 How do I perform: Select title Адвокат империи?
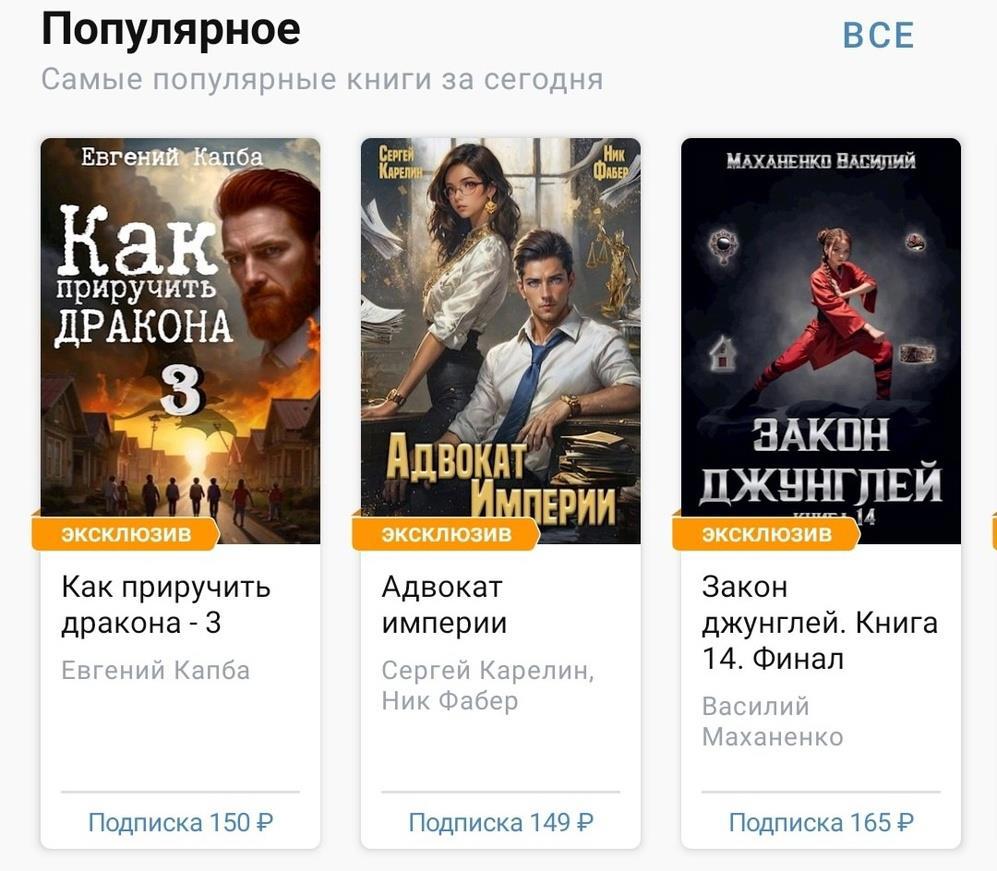tap(444, 605)
